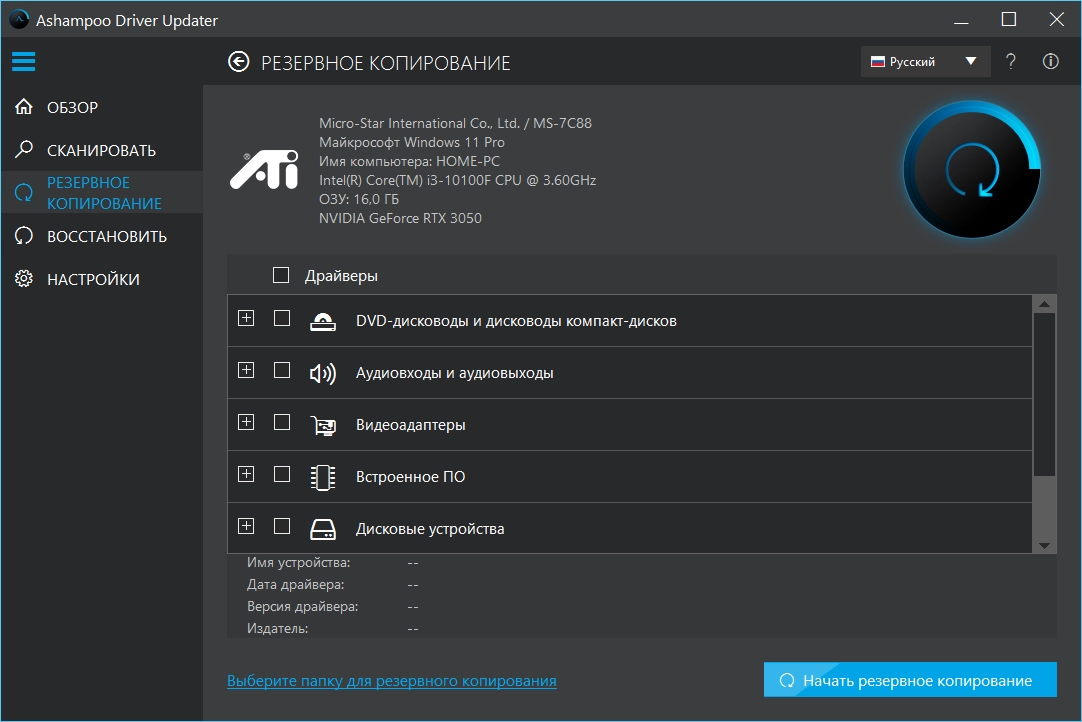Click the scrollbar down arrow
Viewport: 1082px width, 722px height.
tap(1044, 545)
